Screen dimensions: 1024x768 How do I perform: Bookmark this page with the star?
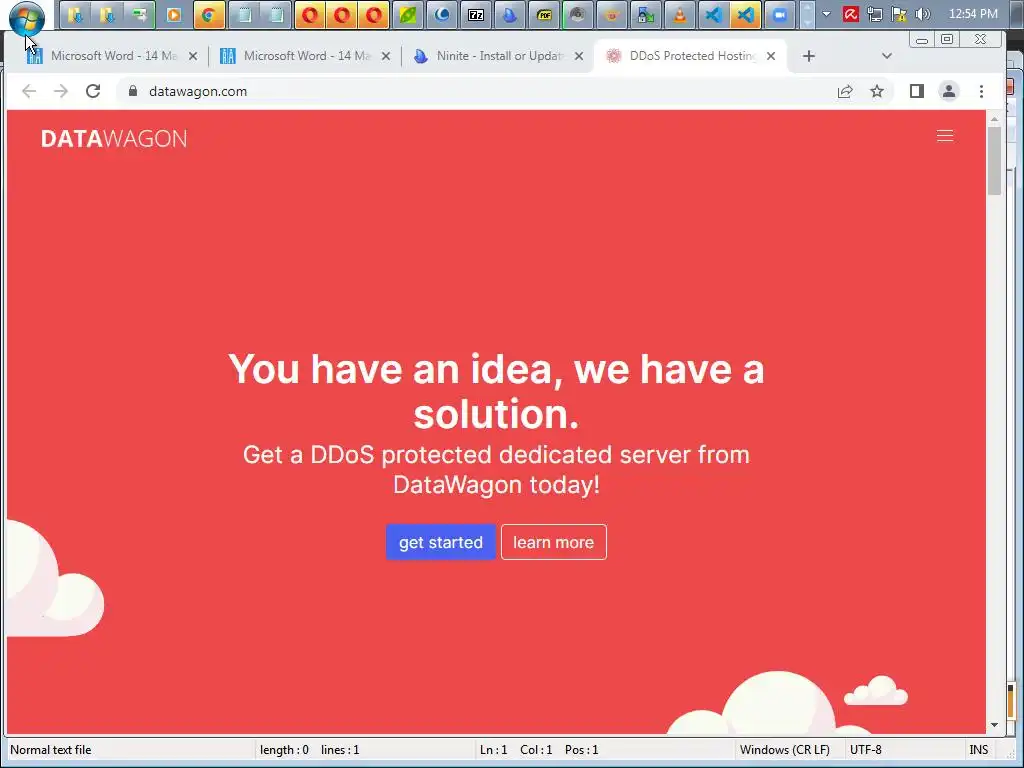click(877, 91)
